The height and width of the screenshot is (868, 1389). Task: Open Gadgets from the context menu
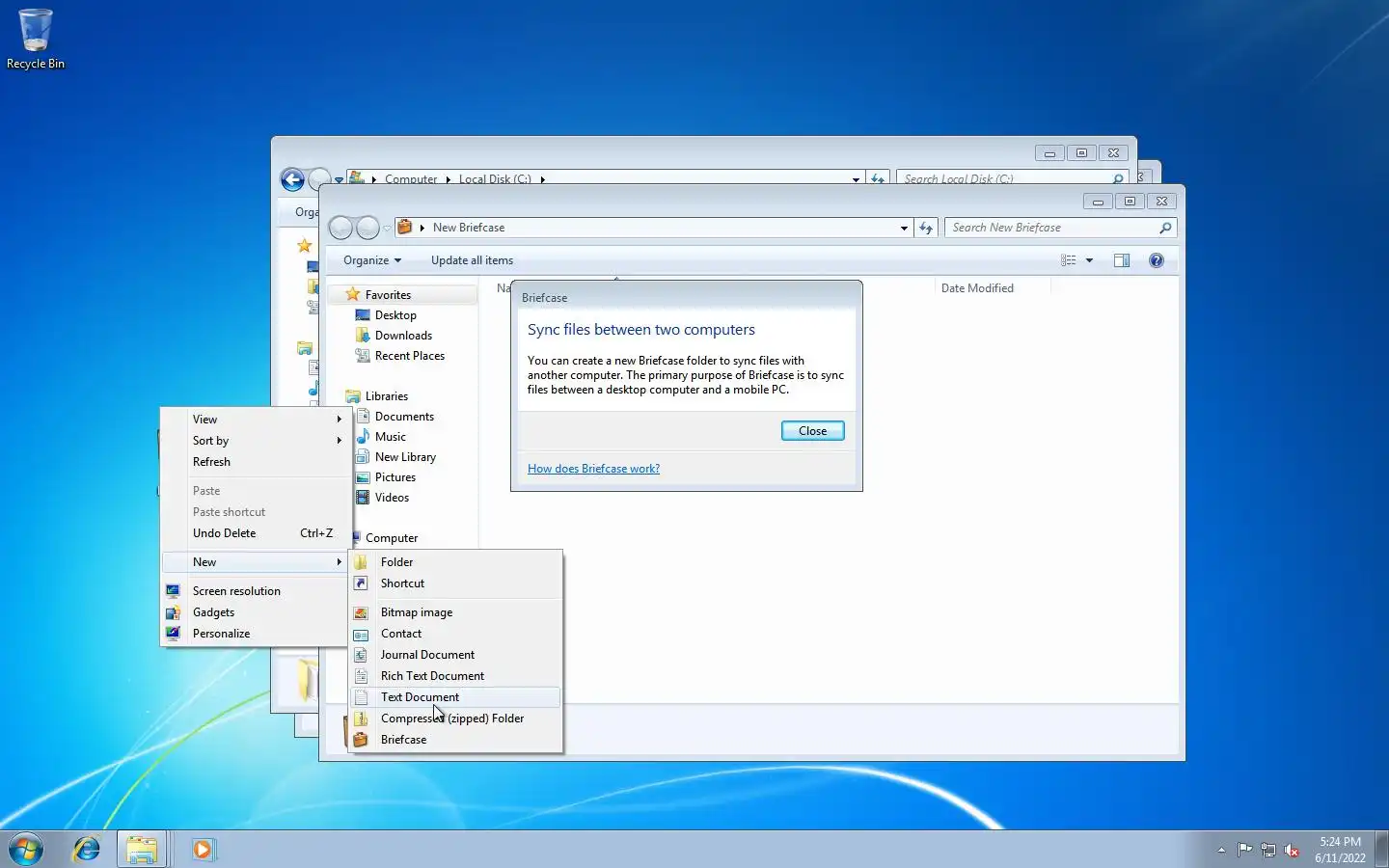coord(255,612)
